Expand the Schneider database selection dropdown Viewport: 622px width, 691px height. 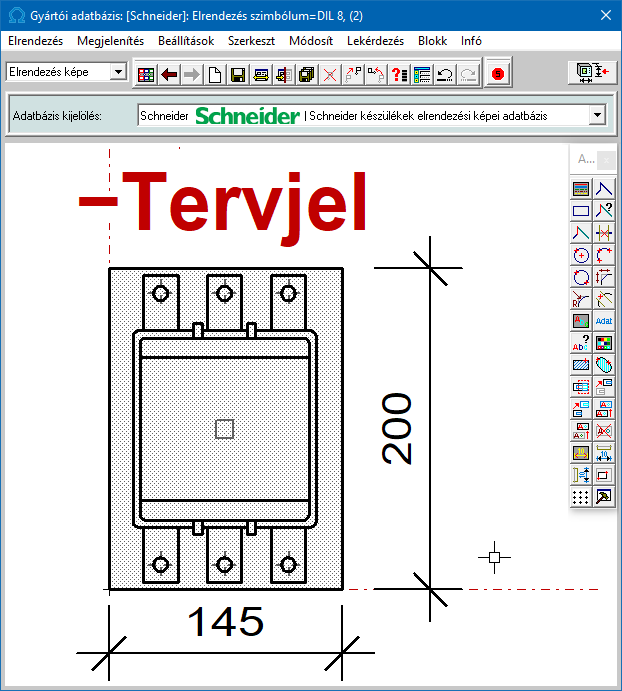click(x=597, y=115)
